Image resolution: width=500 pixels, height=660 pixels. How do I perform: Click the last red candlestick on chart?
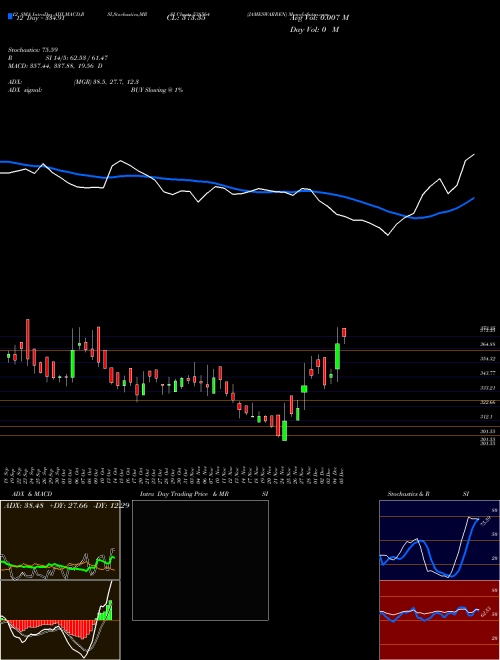(344, 333)
